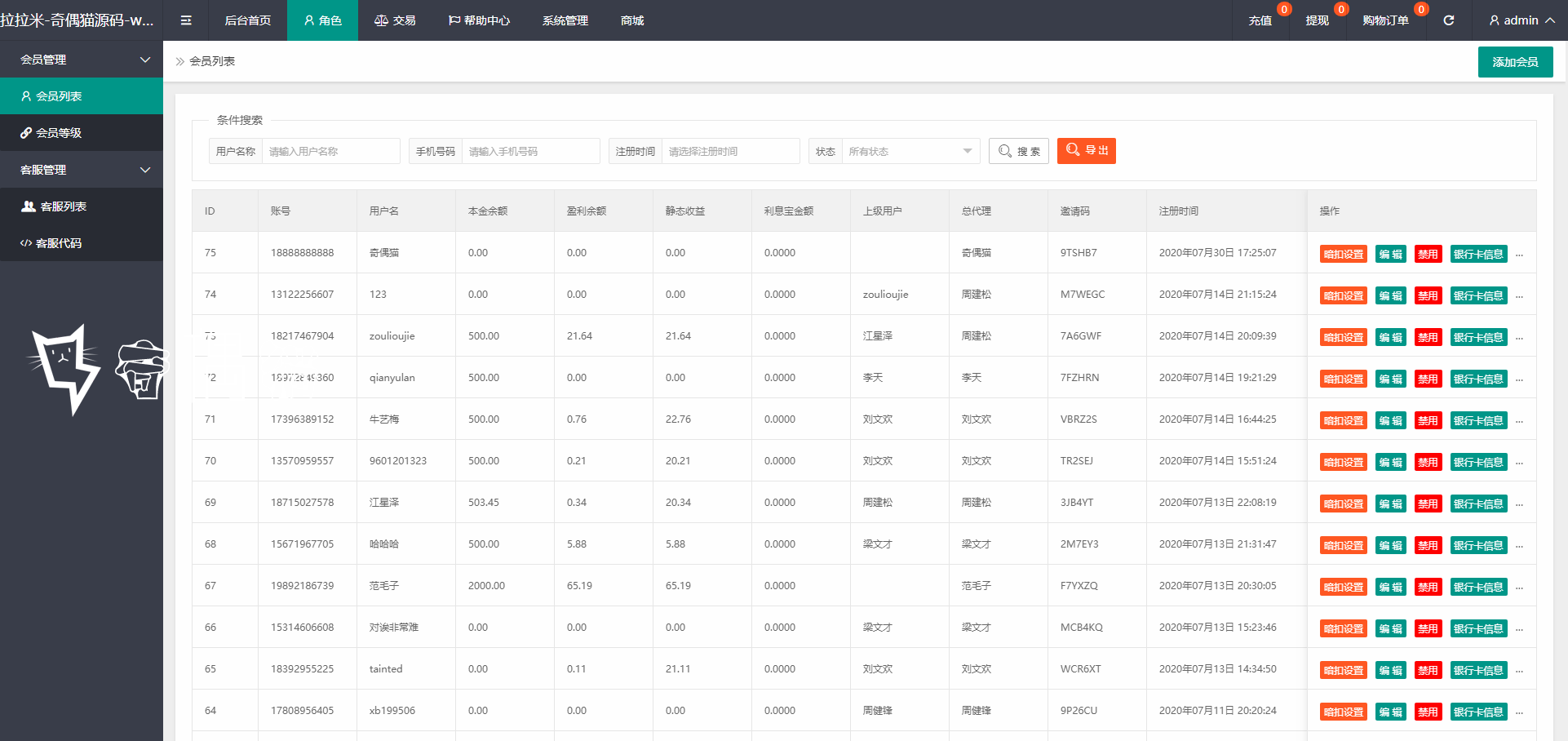Image resolution: width=1568 pixels, height=741 pixels.
Task: Go to 后台首页 tab
Action: pos(248,20)
